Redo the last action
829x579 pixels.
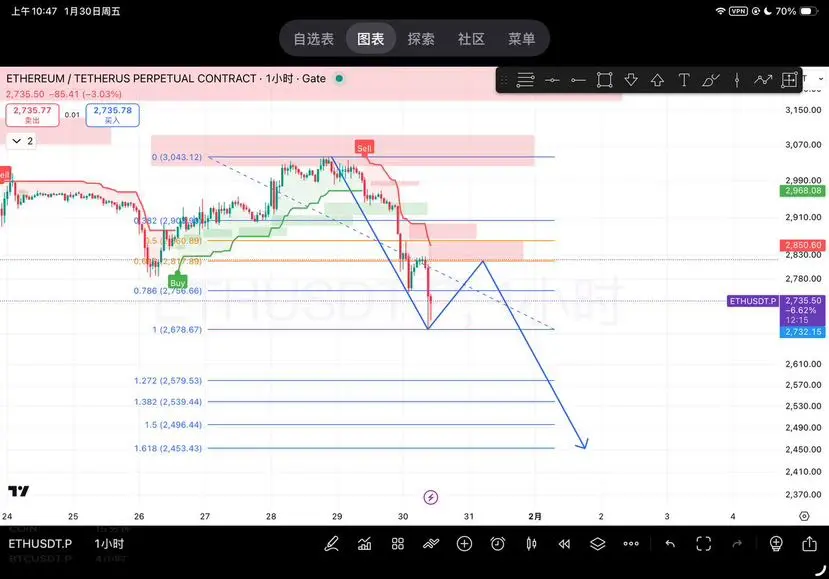[x=737, y=544]
